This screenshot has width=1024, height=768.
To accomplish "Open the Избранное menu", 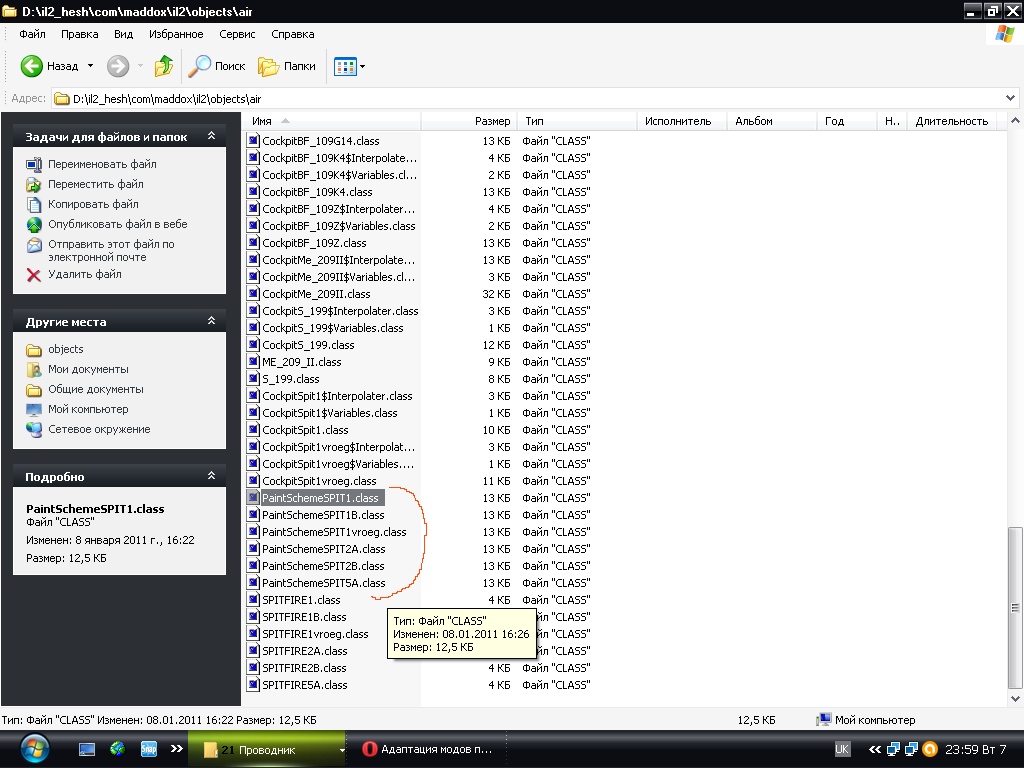I will [x=176, y=34].
